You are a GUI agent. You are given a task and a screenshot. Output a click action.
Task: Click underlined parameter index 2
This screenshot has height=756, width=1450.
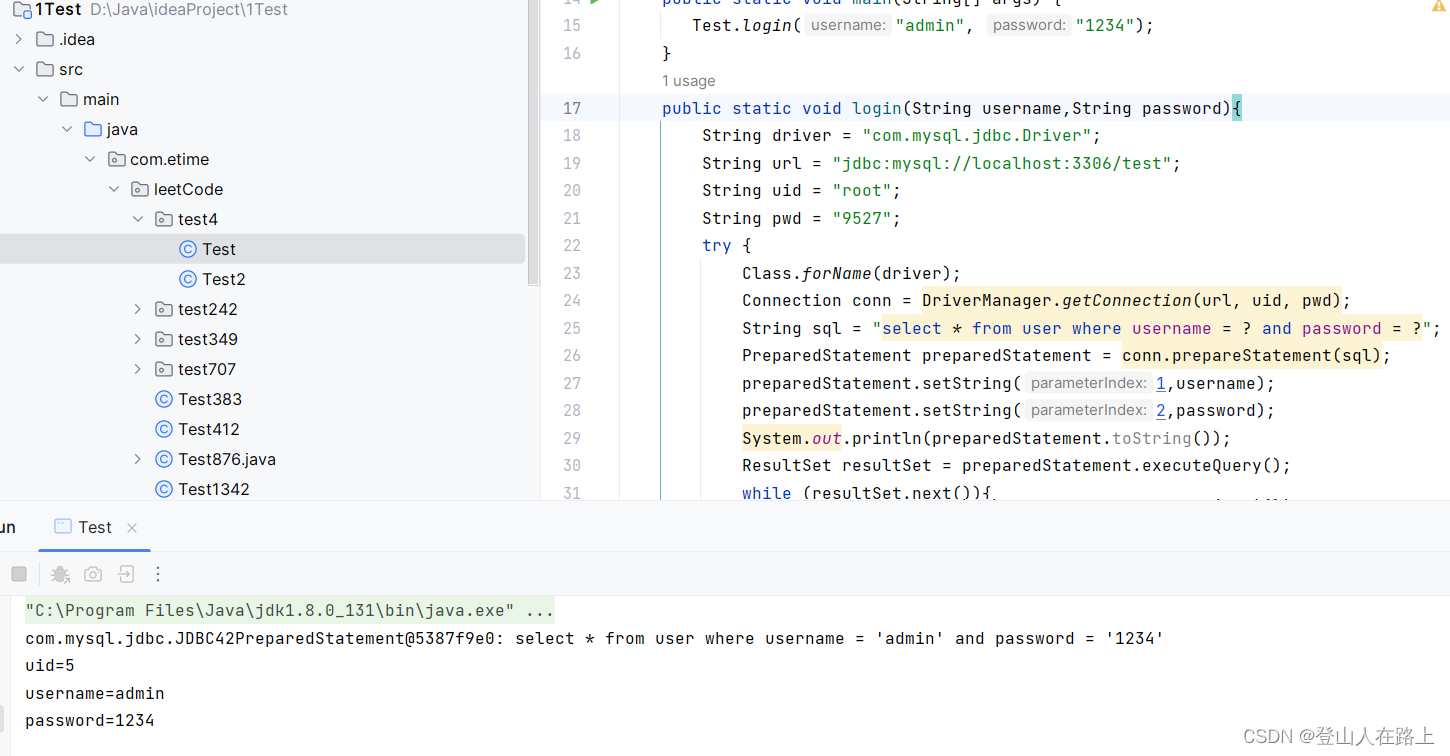(1161, 410)
